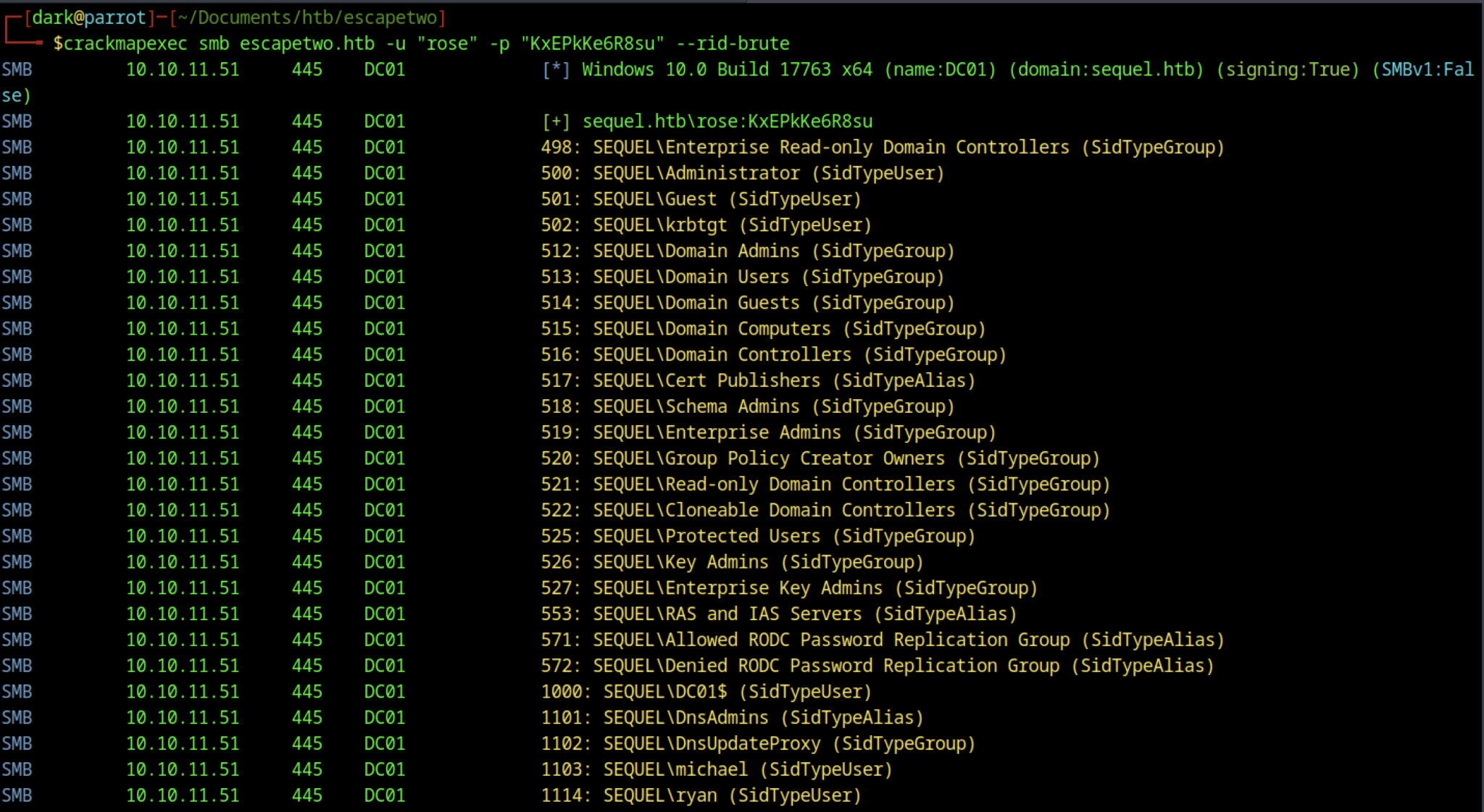Click the 572: Denied RODC Password Replication Group entry
This screenshot has height=812, width=1484.
(x=878, y=666)
